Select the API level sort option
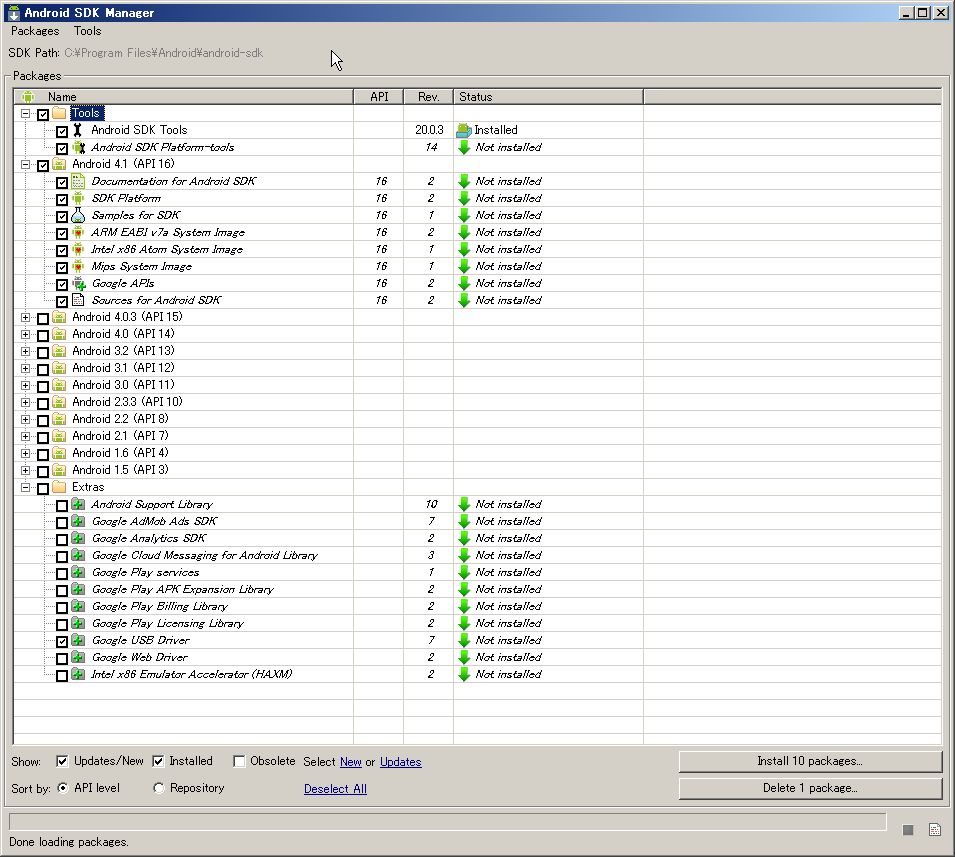 coord(62,788)
